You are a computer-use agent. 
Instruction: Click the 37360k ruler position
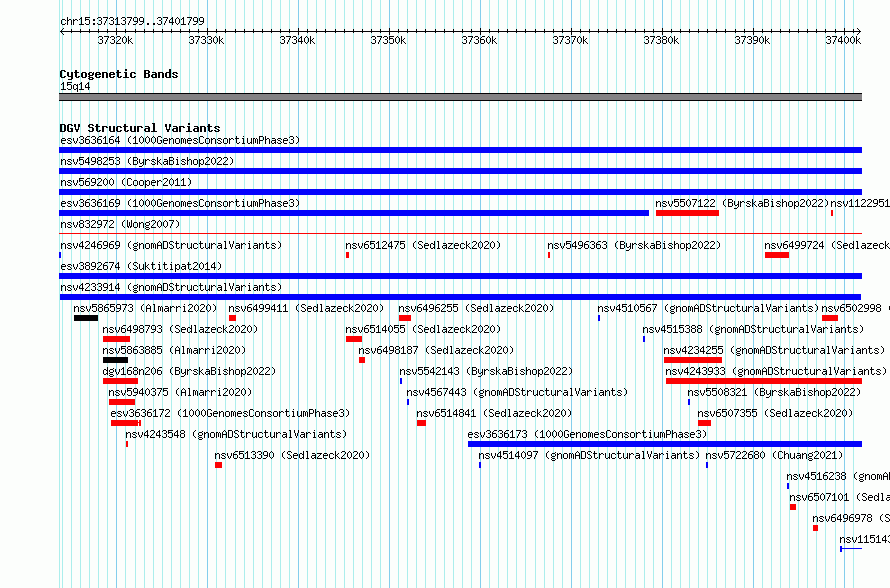coord(479,40)
